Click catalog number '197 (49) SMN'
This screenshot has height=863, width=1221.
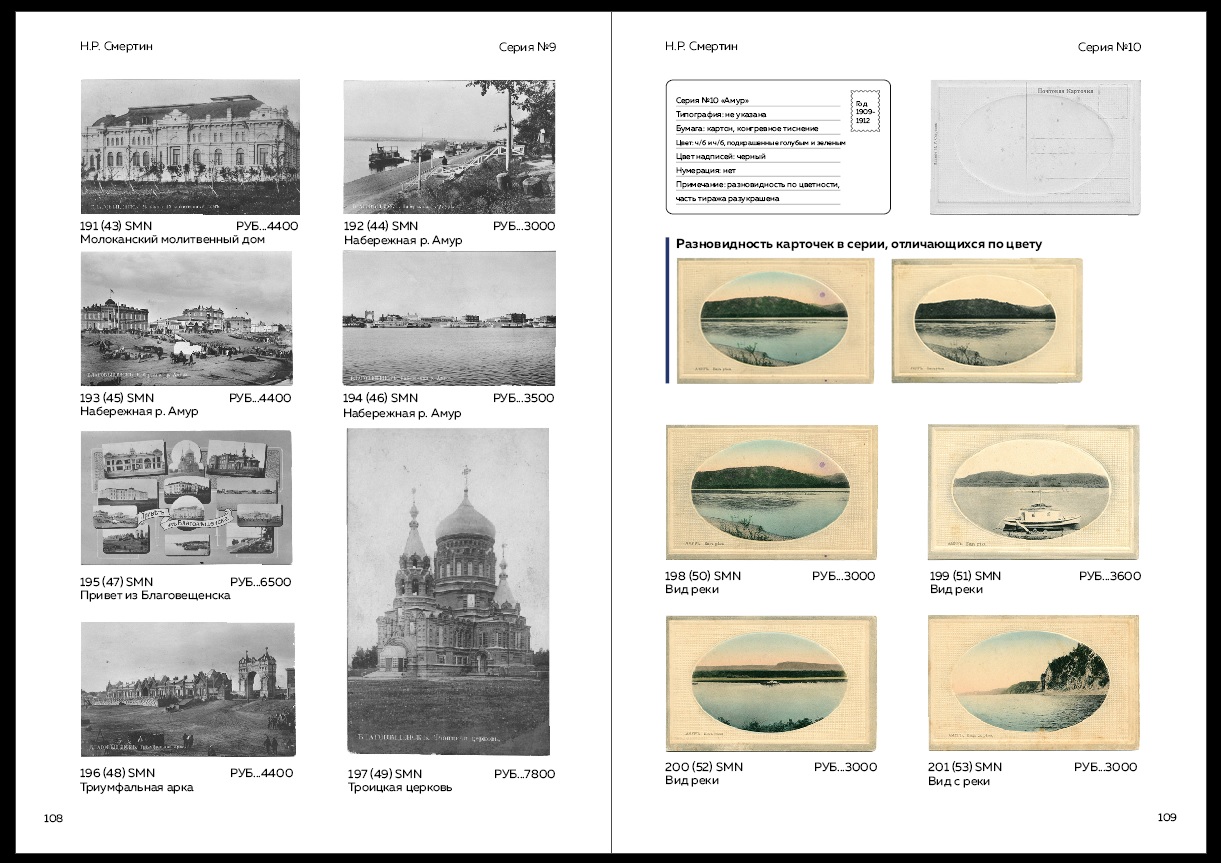385,774
